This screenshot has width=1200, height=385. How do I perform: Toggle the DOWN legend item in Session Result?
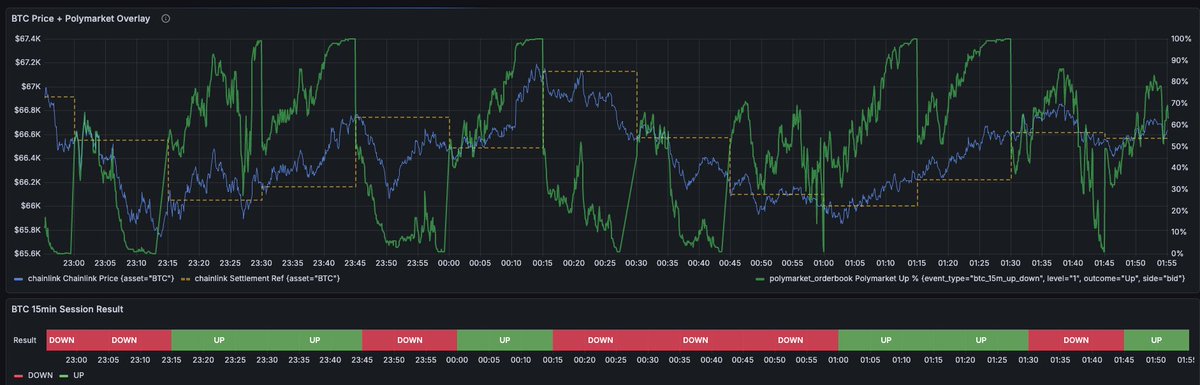point(41,374)
